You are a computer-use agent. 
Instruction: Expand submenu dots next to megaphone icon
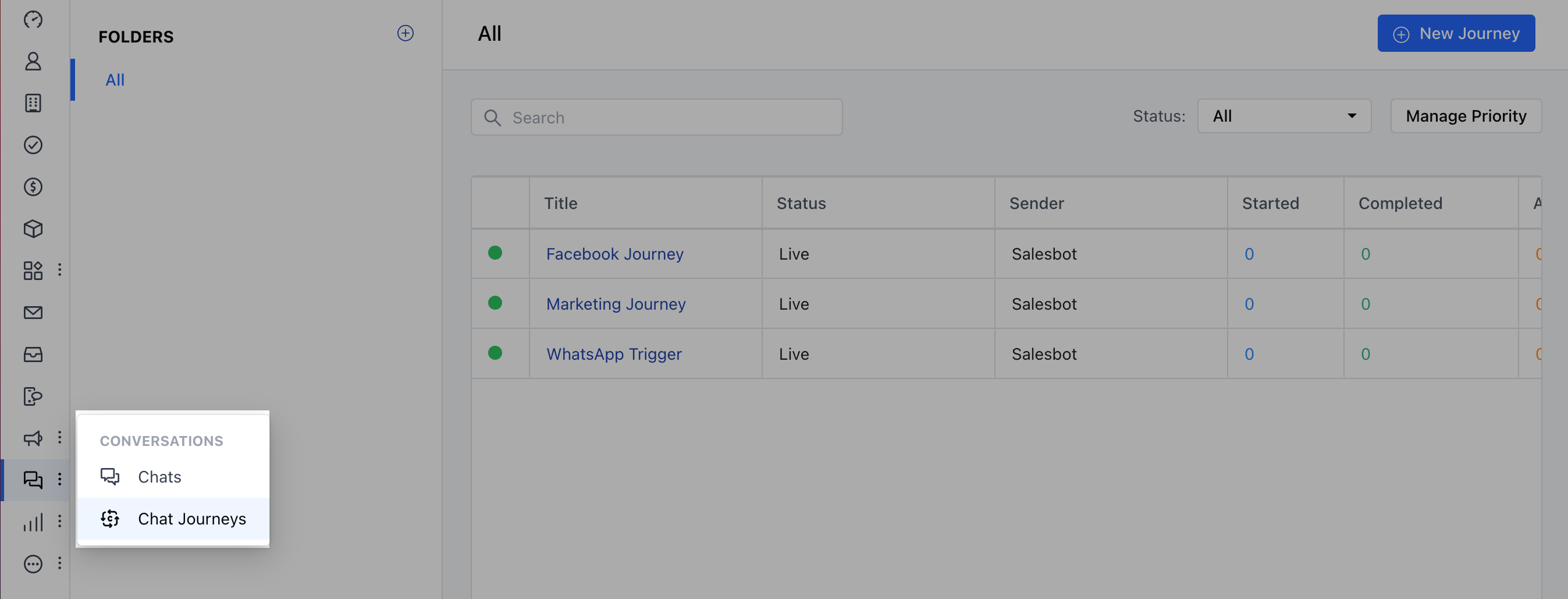[60, 437]
